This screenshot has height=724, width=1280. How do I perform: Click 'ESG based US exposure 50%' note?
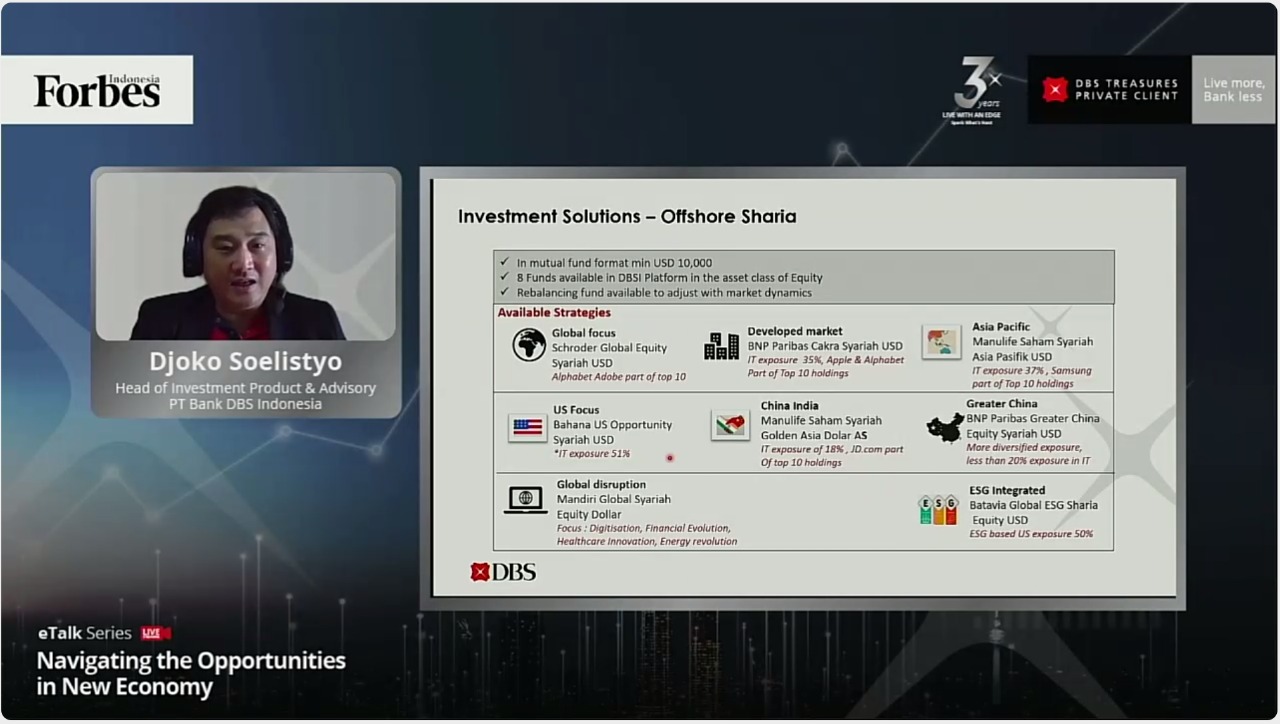(x=1031, y=534)
